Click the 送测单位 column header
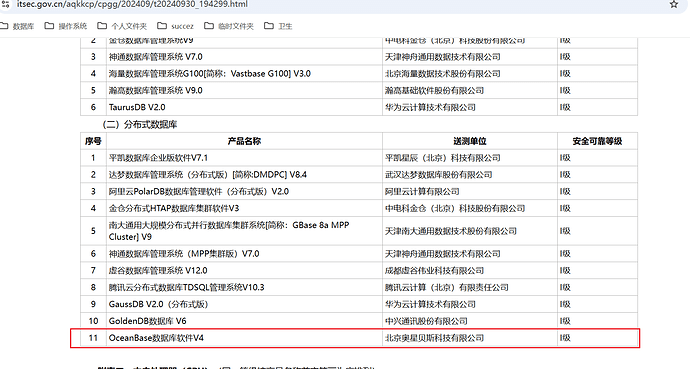The height and width of the screenshot is (369, 690). click(x=470, y=141)
